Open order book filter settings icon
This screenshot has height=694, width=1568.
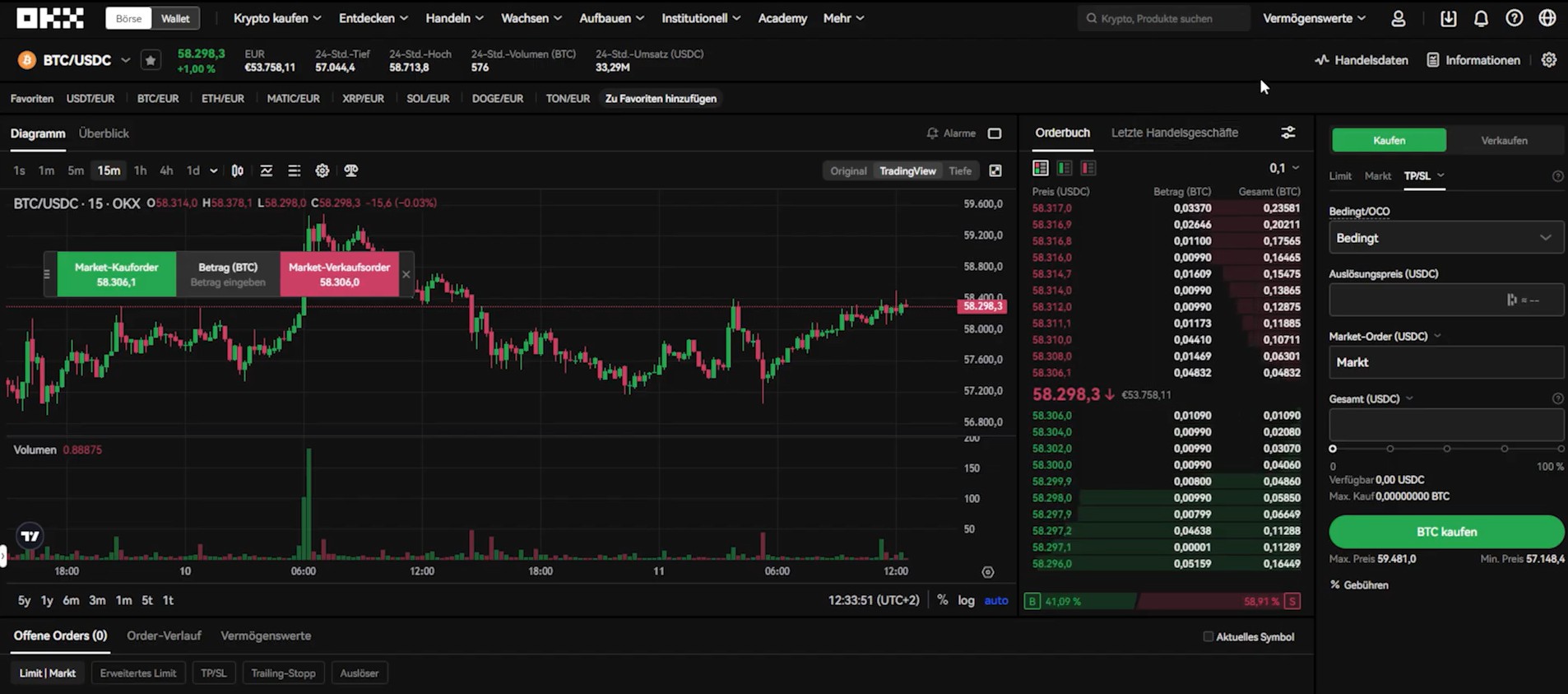[x=1288, y=133]
